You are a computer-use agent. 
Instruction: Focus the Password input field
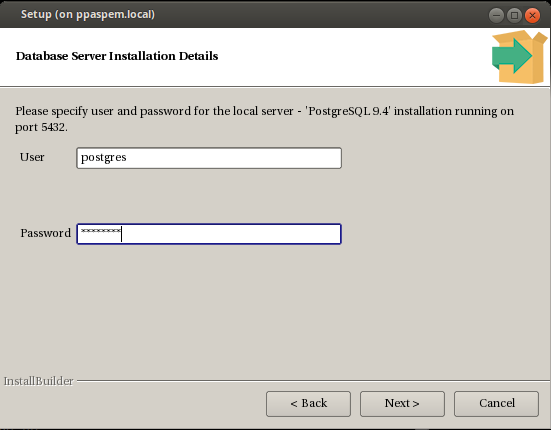(209, 234)
